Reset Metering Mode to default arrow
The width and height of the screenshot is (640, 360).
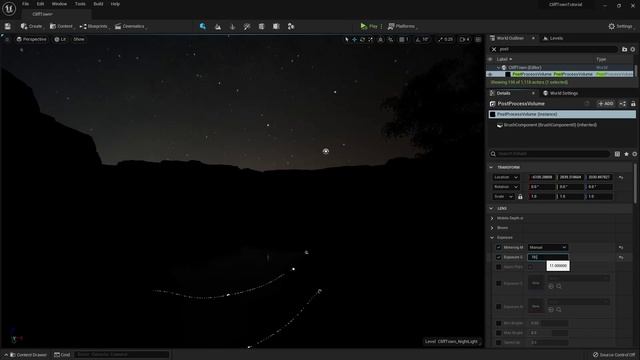coord(621,248)
